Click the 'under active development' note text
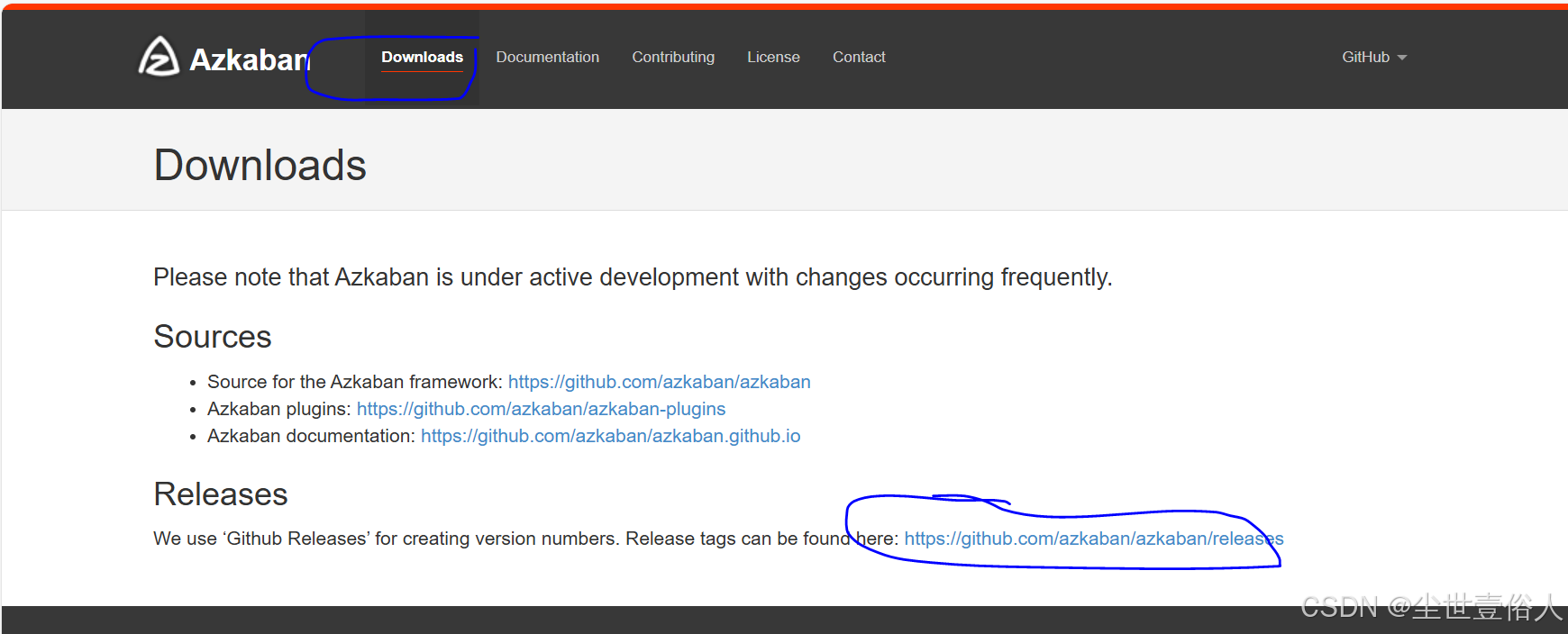 pyautogui.click(x=633, y=277)
